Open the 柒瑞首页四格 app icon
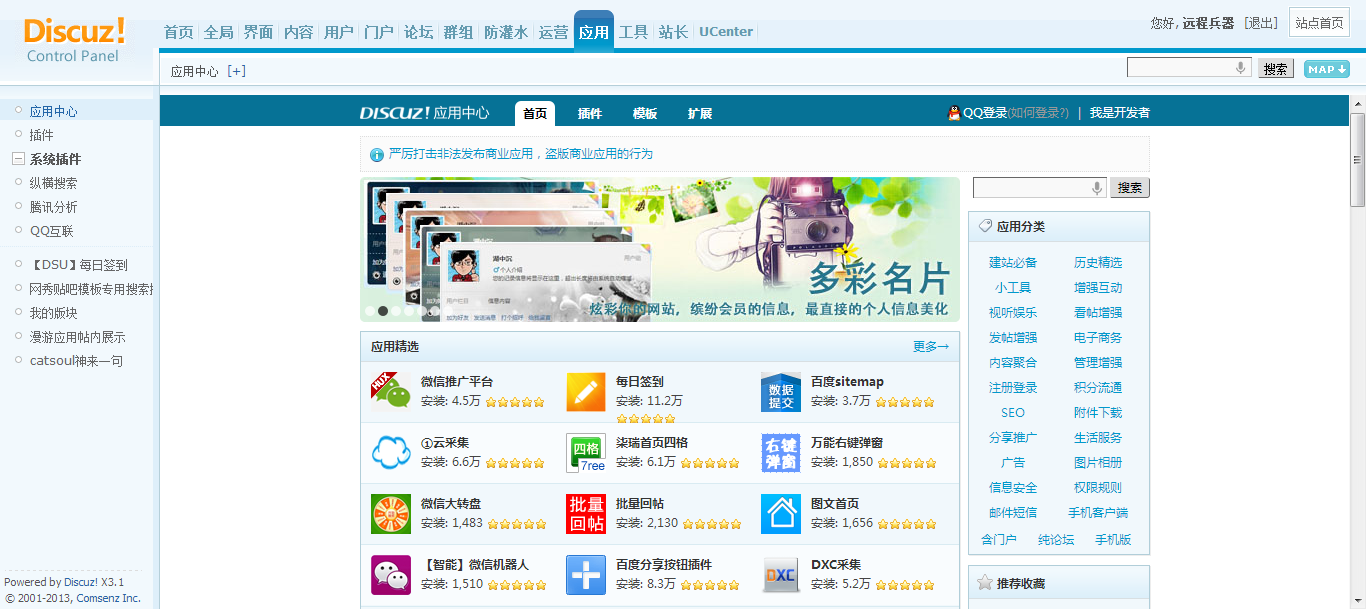Screen dimensions: 1366x609 pyautogui.click(x=586, y=453)
